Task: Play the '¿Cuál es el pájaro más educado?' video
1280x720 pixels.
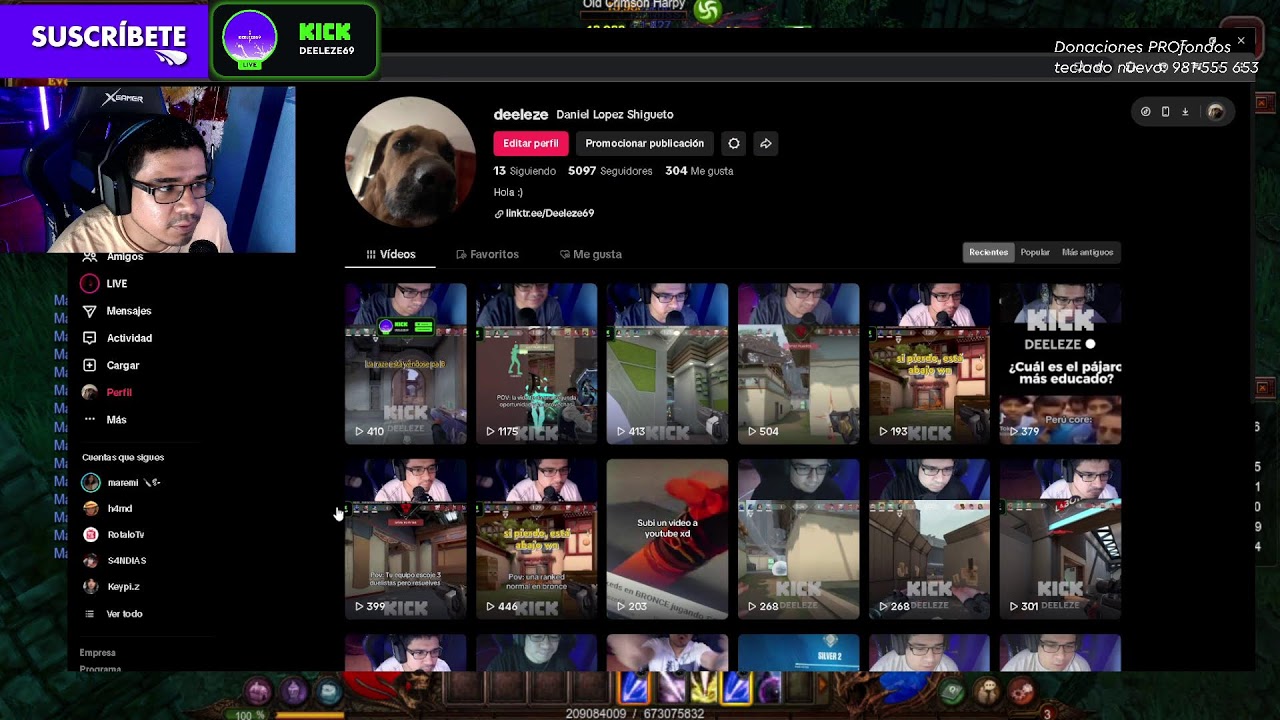Action: pyautogui.click(x=1060, y=363)
